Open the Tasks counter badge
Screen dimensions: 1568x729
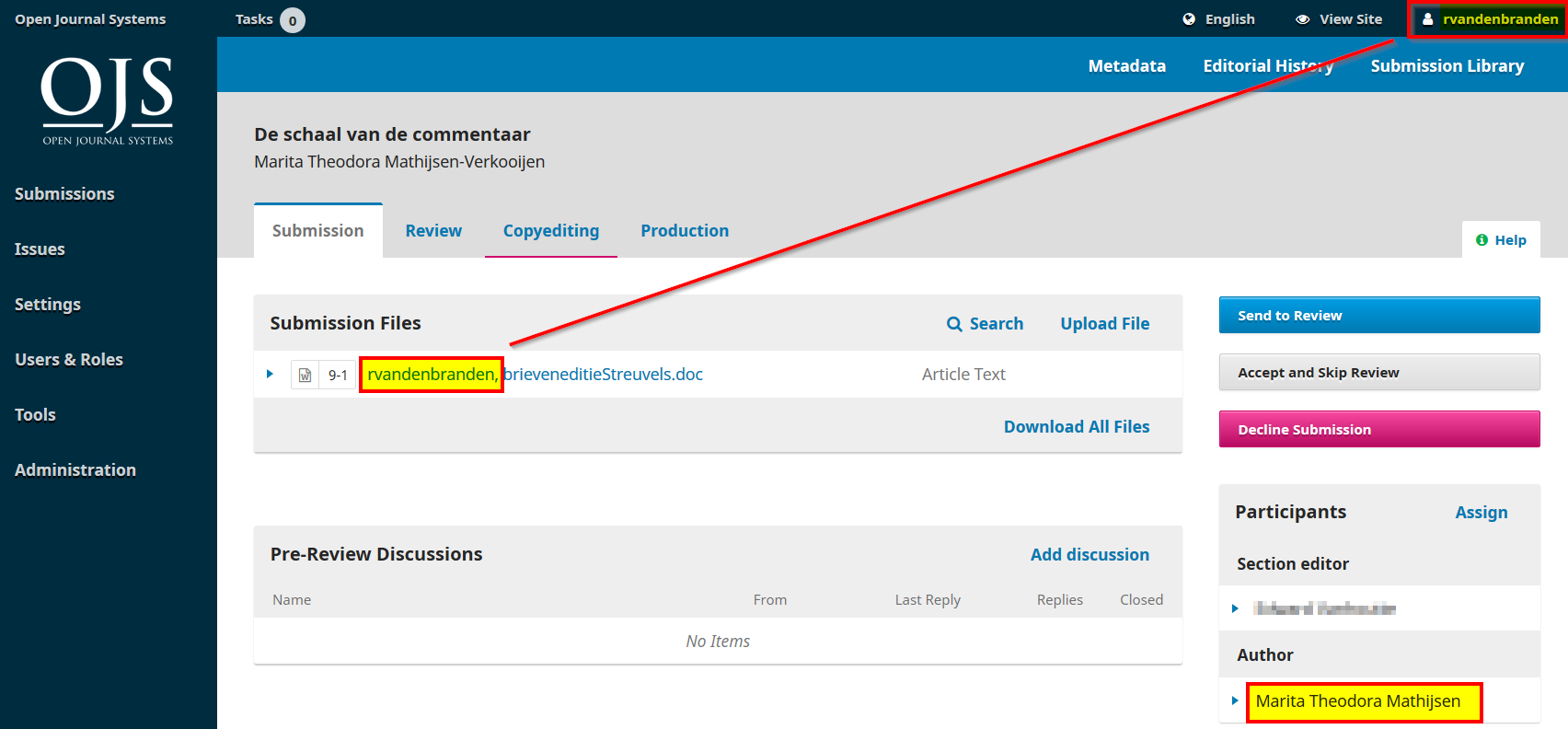pyautogui.click(x=293, y=20)
